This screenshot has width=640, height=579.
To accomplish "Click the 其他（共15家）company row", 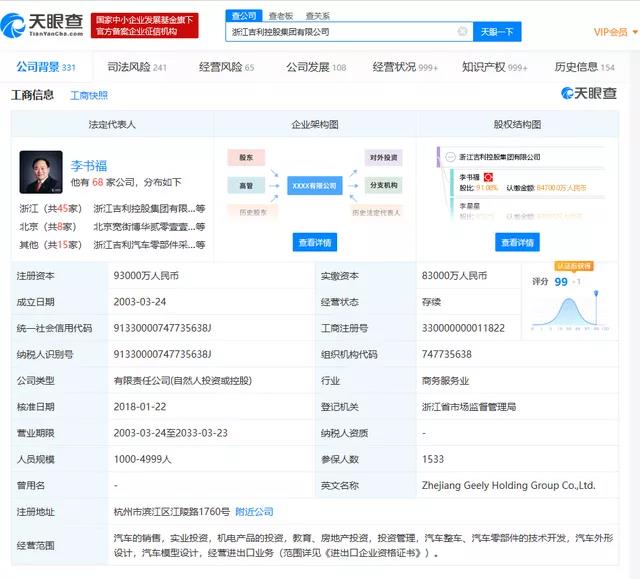I will (112, 244).
